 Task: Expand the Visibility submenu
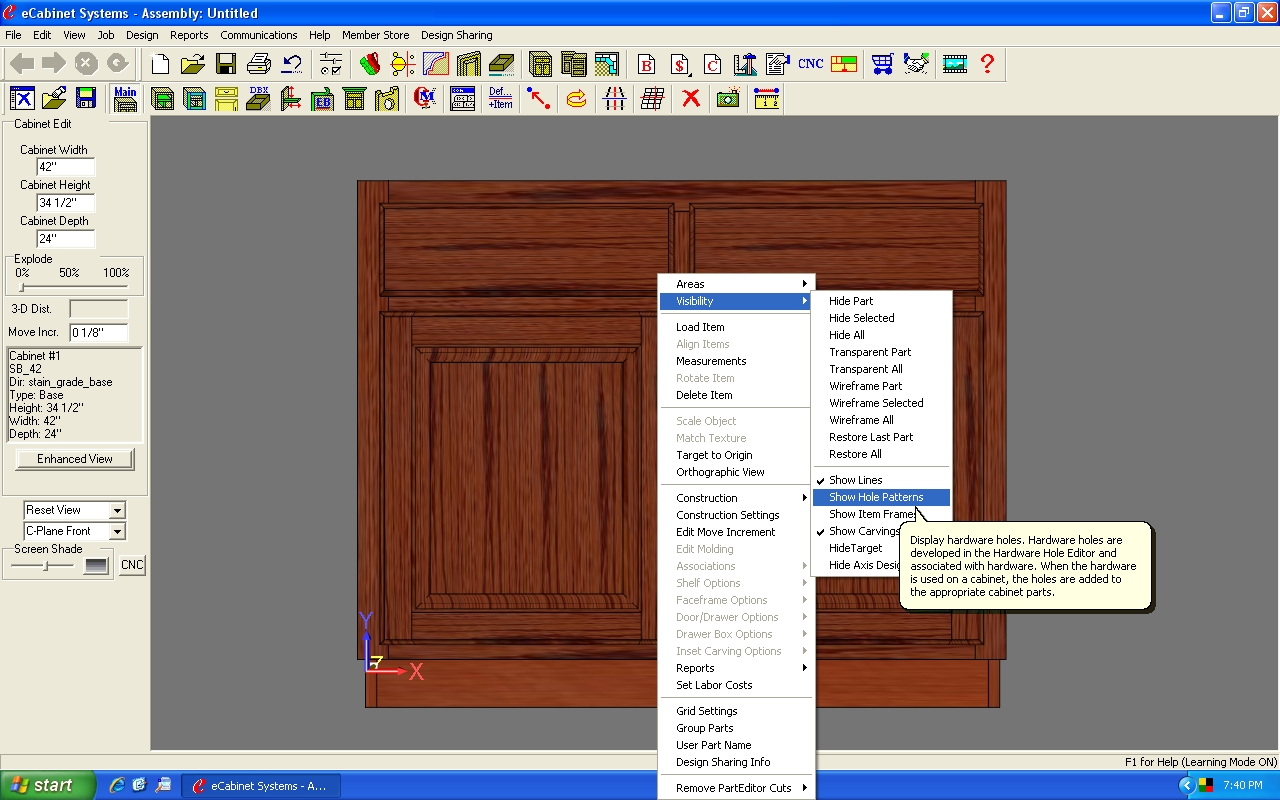pyautogui.click(x=737, y=301)
